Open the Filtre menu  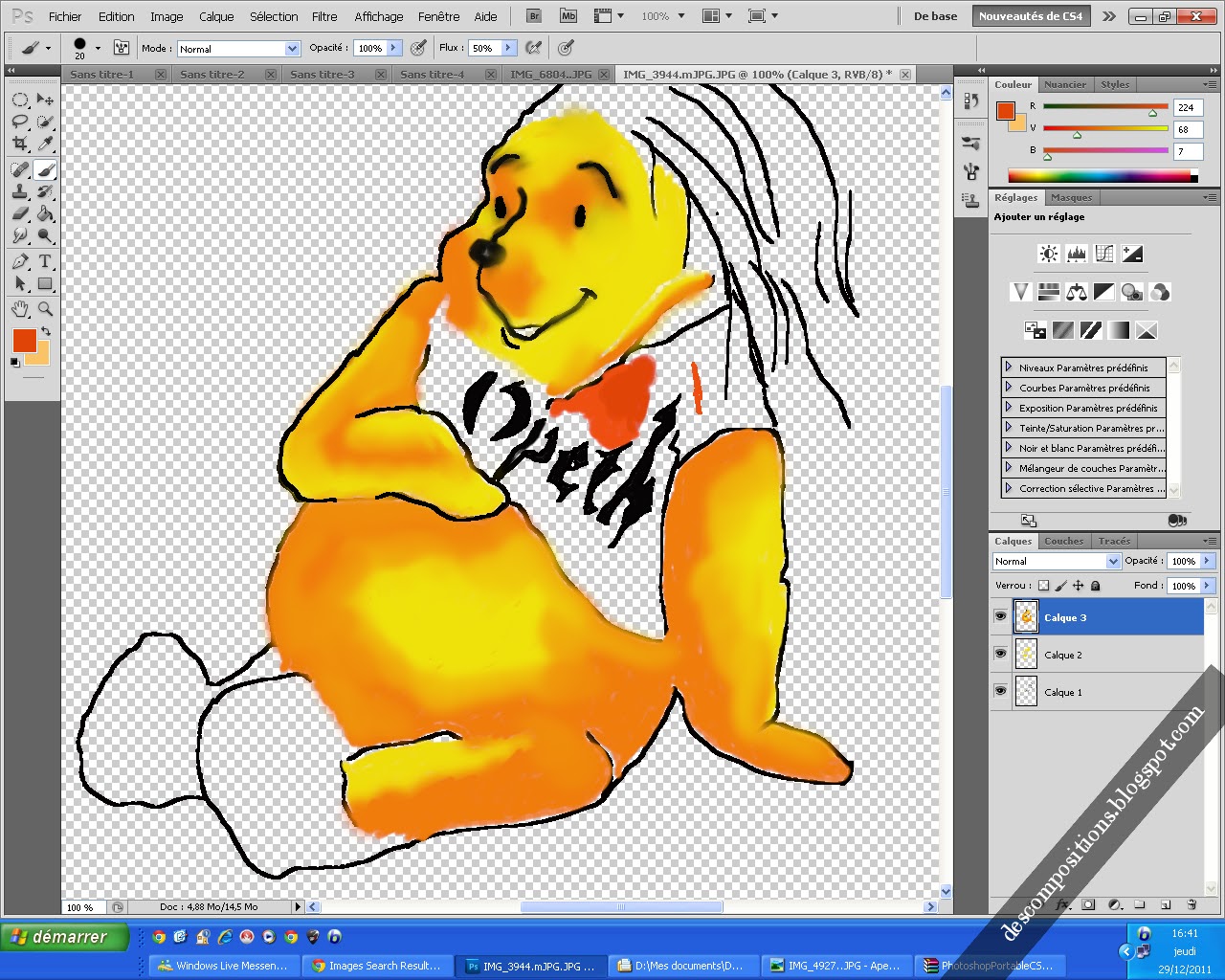click(x=324, y=16)
